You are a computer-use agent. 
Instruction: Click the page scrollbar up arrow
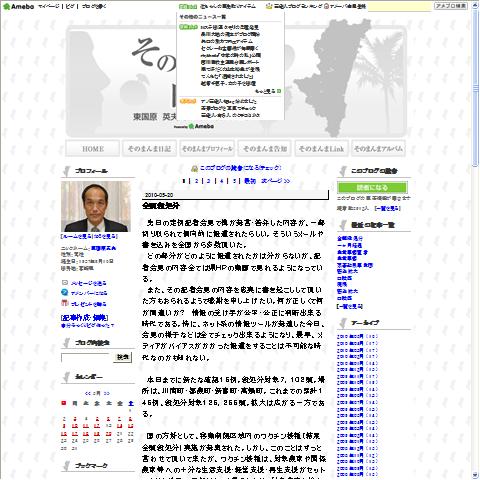(x=476, y=5)
